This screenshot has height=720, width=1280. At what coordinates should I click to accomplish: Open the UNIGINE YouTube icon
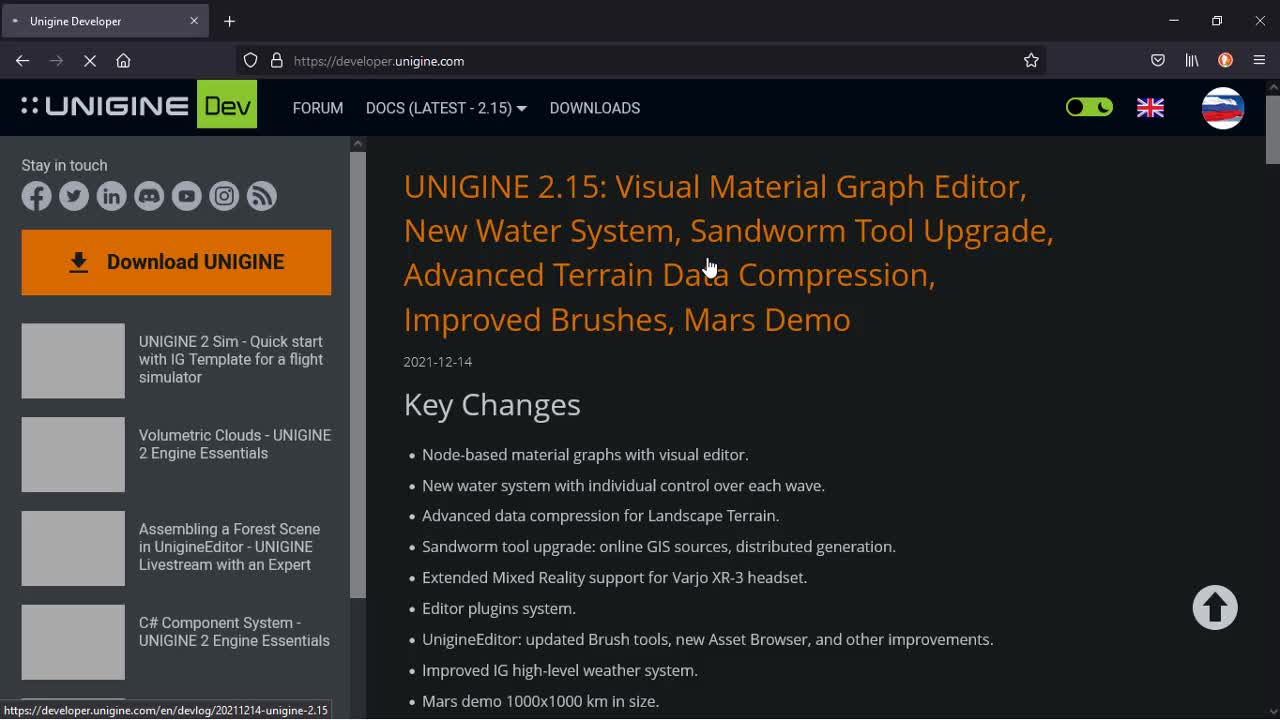tap(187, 196)
